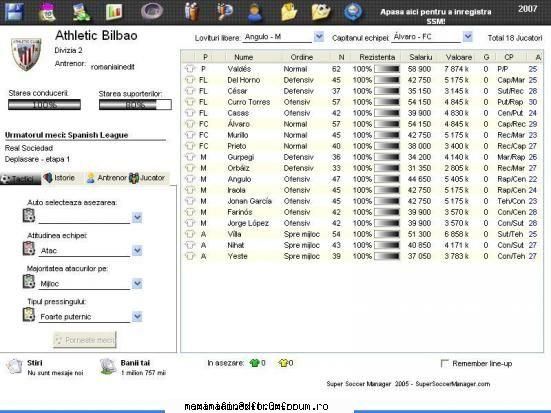Open the SuperSoccerManager.com link
Screen dimensions: 551x413
(453, 384)
